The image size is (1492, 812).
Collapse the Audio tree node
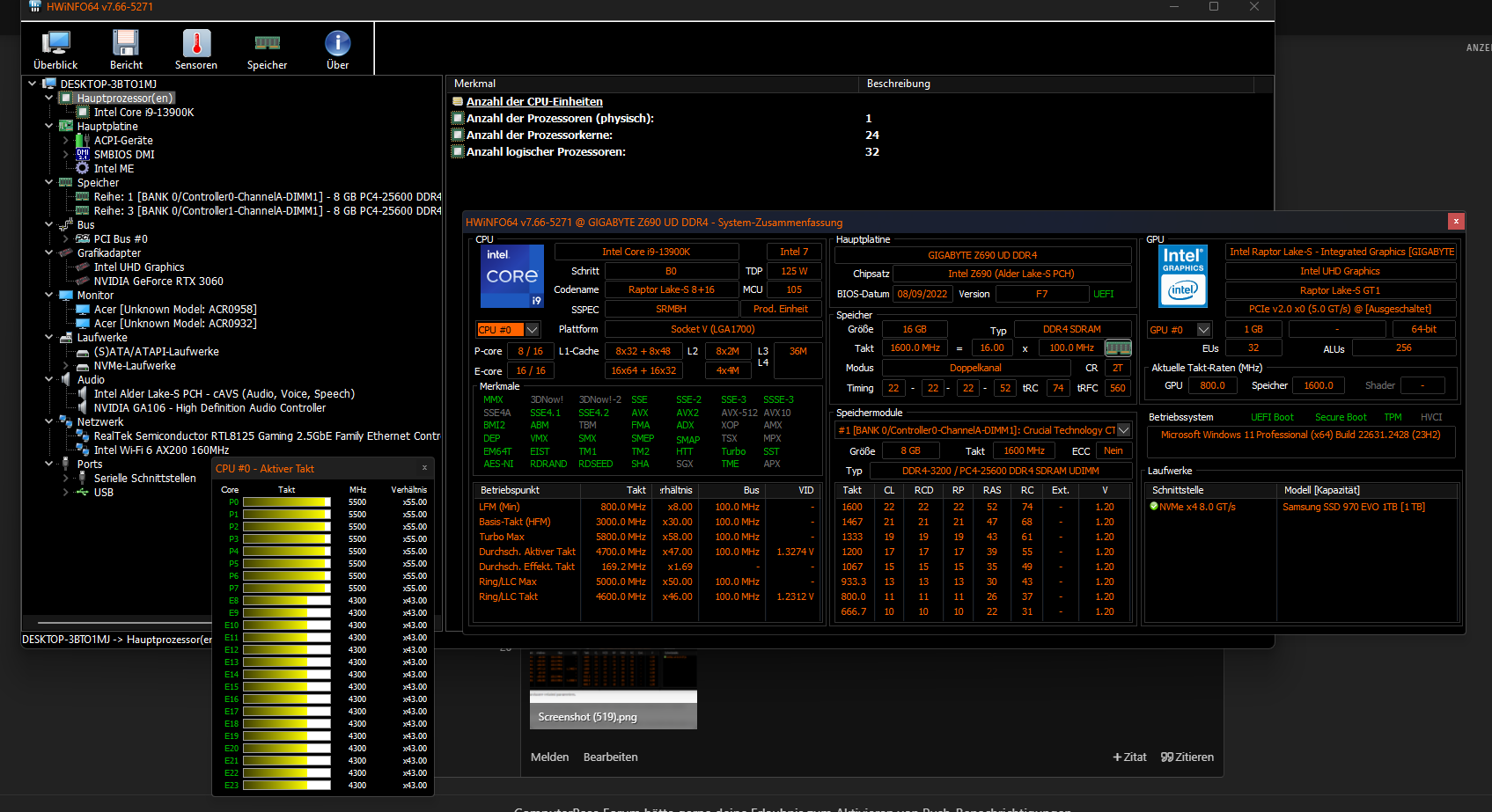(x=49, y=379)
